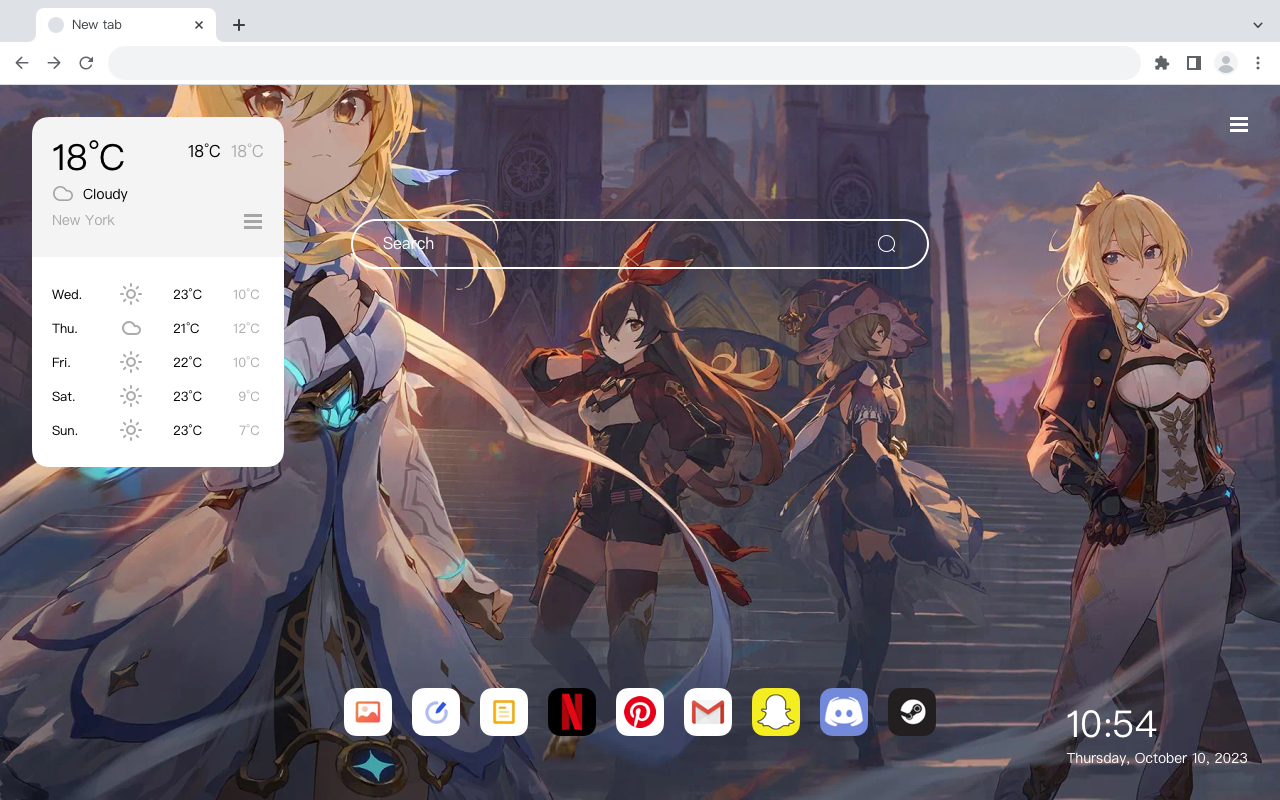Click the Thursday cloud forecast icon

(x=131, y=328)
